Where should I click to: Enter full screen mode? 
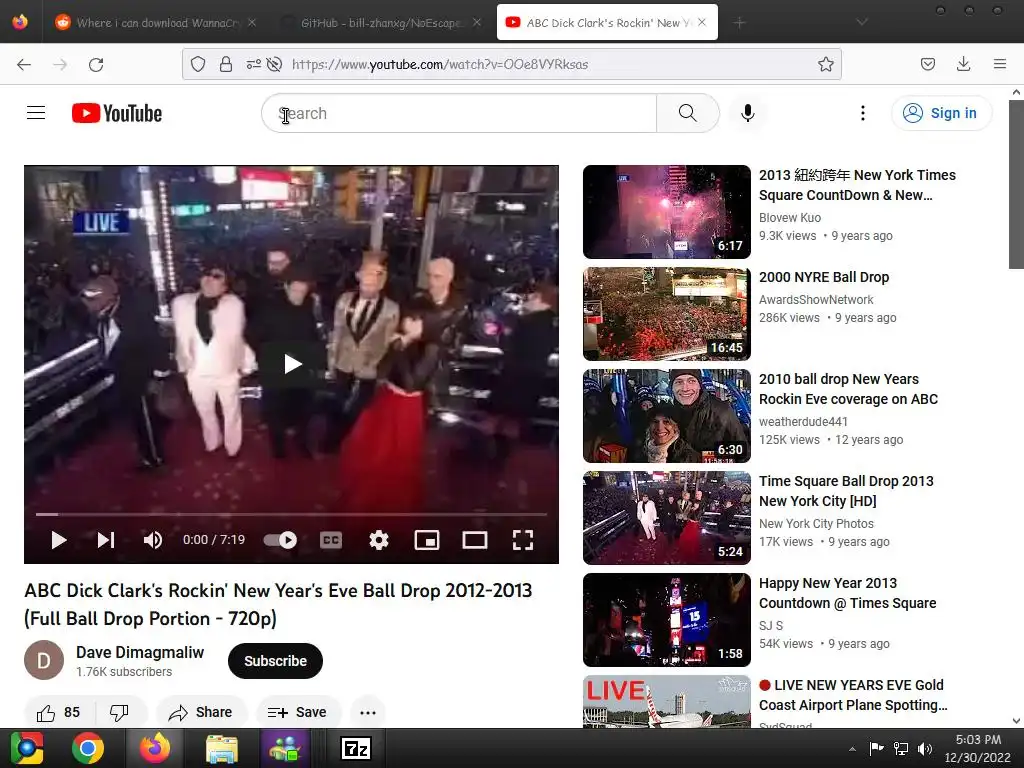click(523, 540)
